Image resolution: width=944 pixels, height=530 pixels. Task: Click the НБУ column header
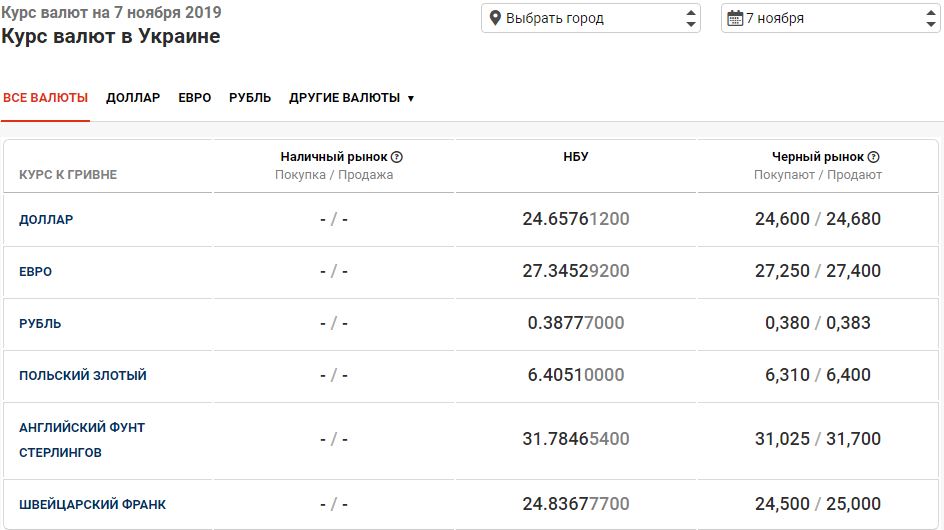tap(576, 157)
